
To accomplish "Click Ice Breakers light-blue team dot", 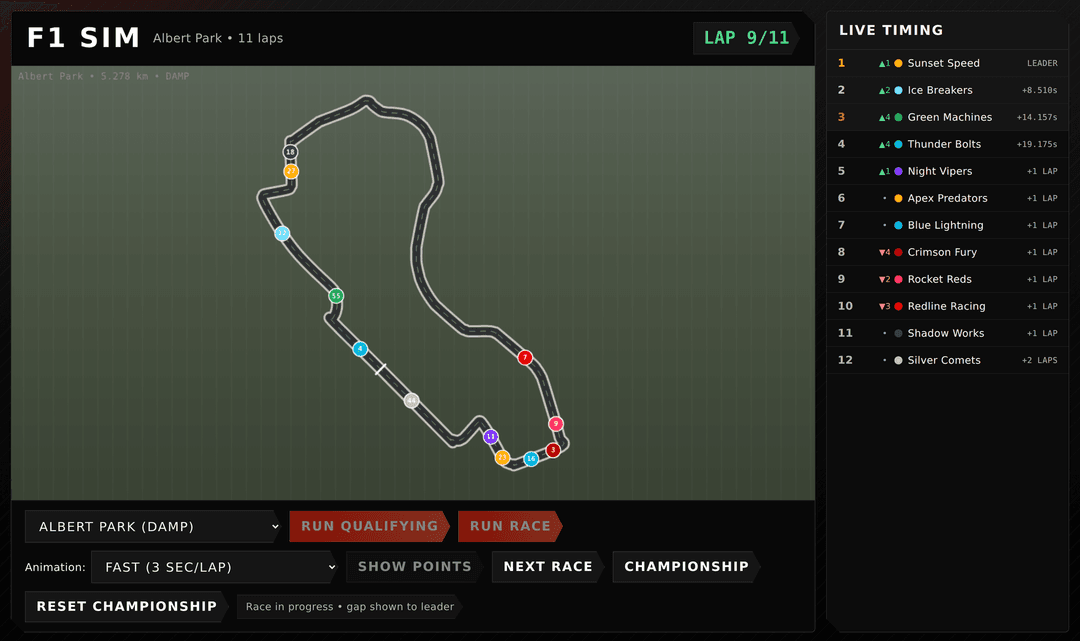I will coord(898,90).
